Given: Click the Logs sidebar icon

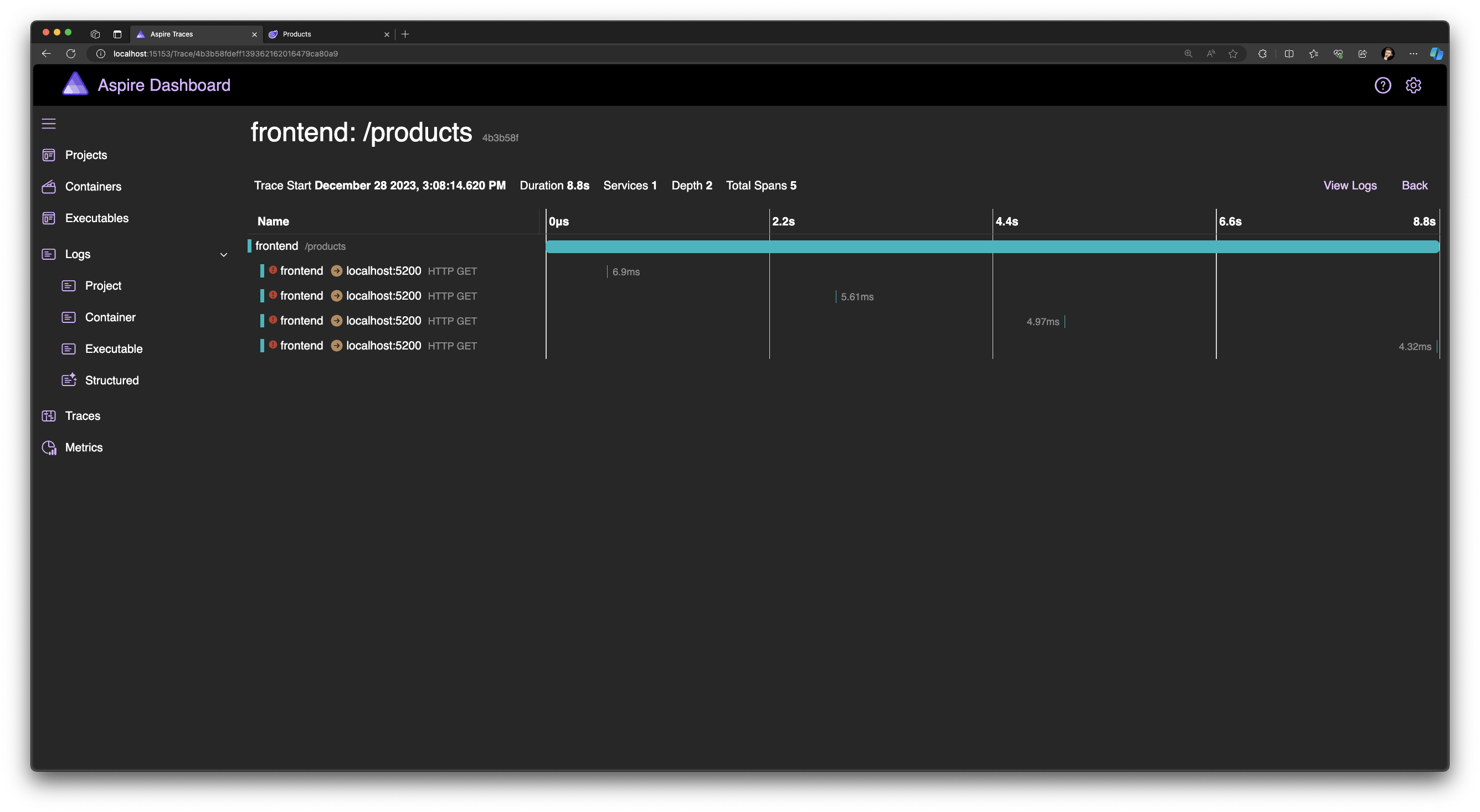Looking at the screenshot, I should point(49,254).
